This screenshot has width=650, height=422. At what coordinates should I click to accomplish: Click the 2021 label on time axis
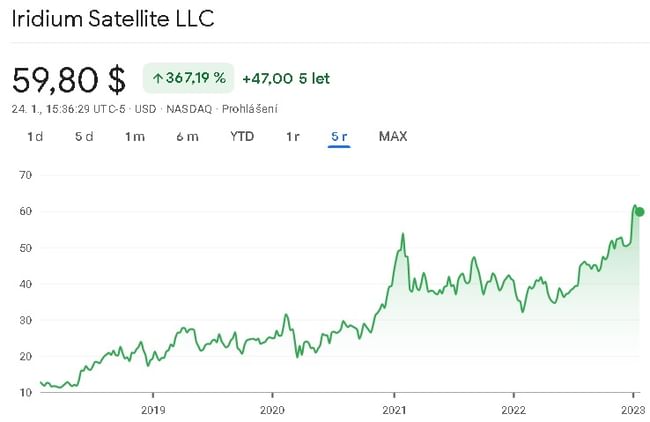(x=394, y=409)
